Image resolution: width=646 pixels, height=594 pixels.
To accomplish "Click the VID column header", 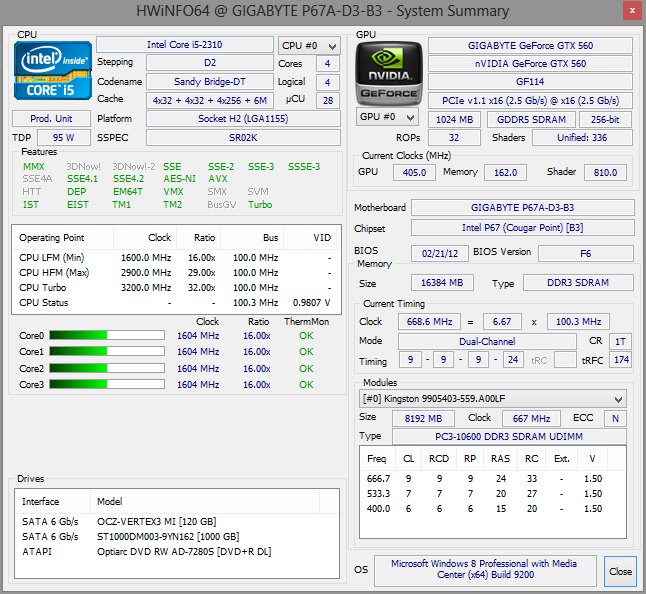I will (310, 238).
